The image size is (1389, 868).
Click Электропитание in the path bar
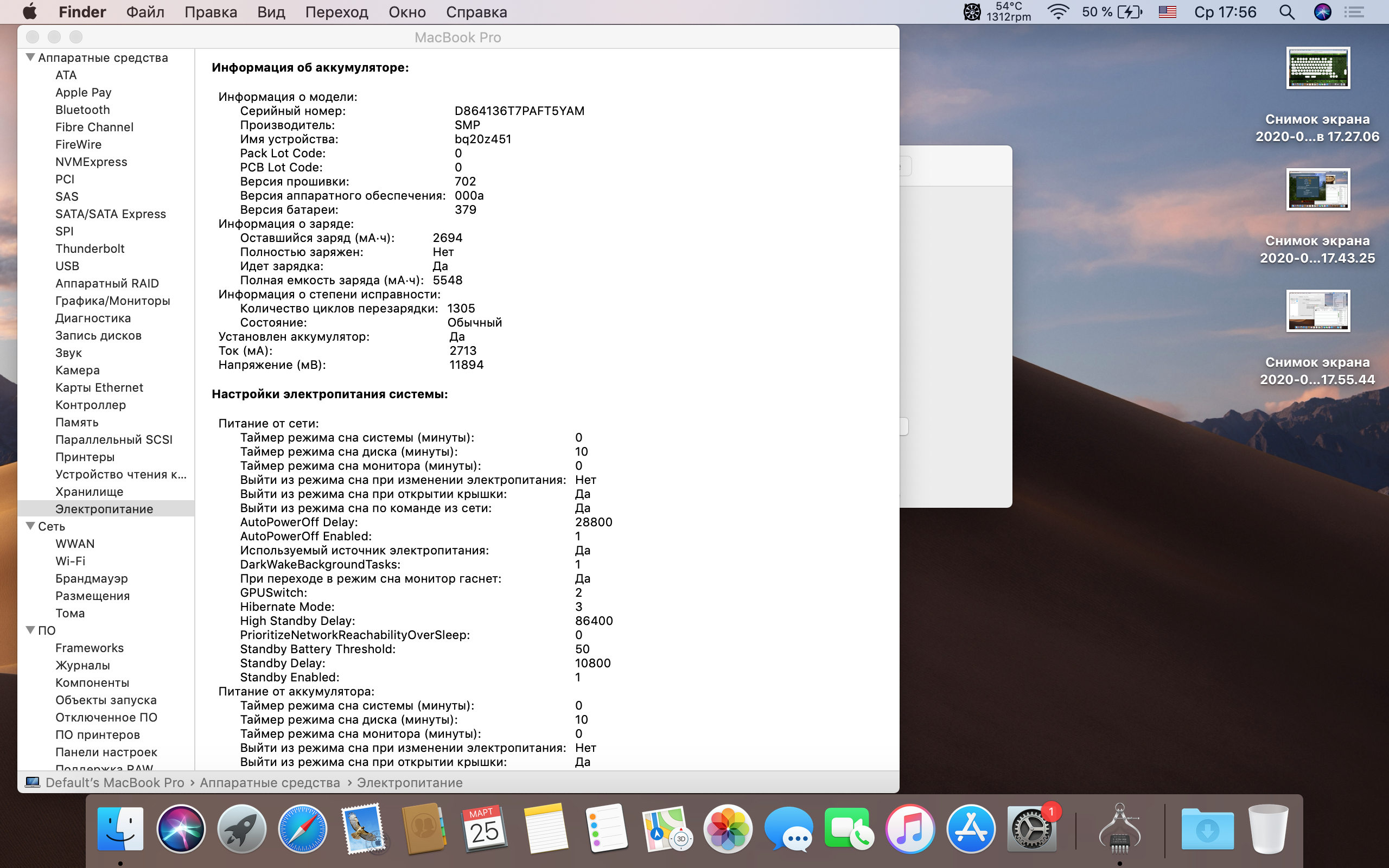click(x=410, y=782)
